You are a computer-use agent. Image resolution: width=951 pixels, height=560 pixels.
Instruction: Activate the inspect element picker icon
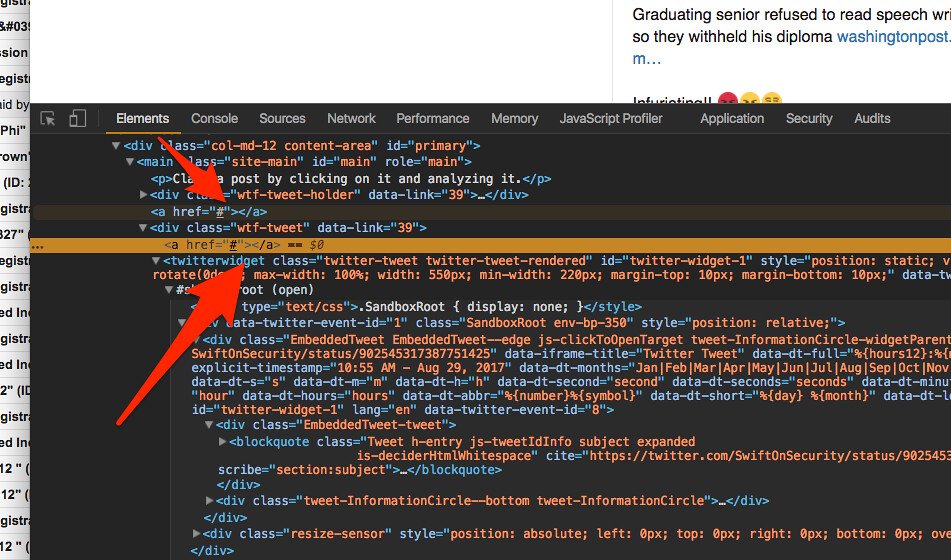48,118
